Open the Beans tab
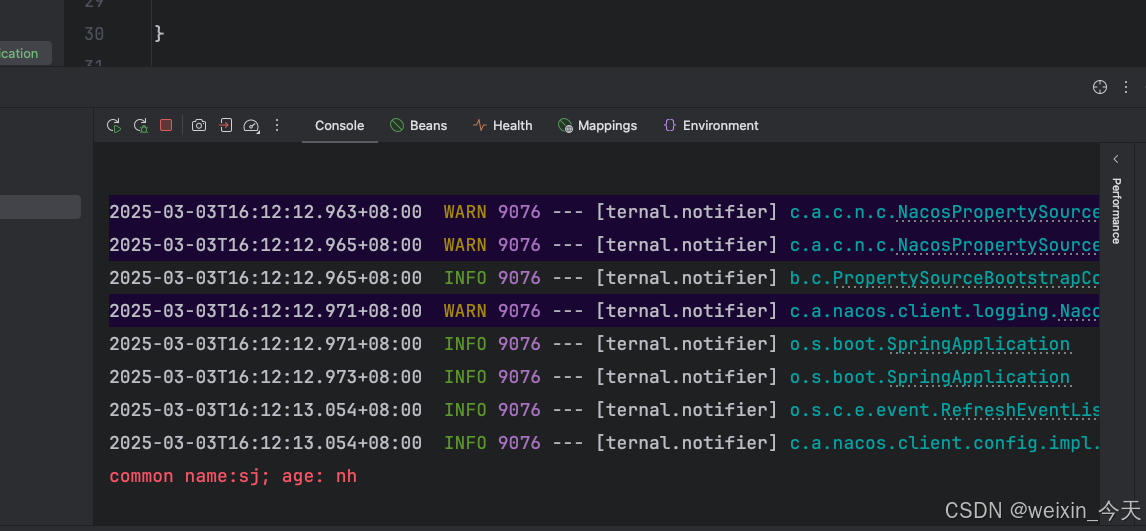The width and height of the screenshot is (1146, 531). point(419,126)
